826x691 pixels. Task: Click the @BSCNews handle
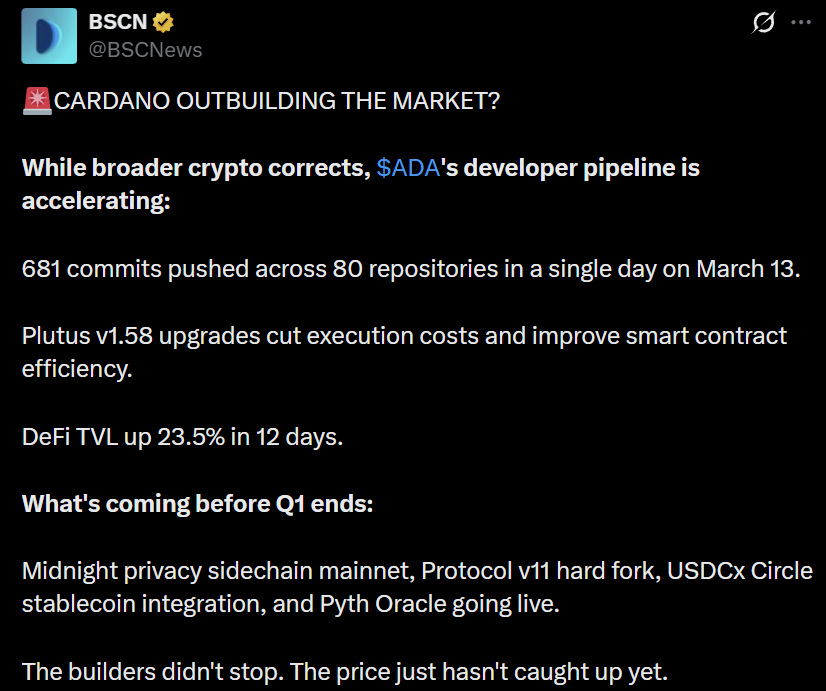(x=145, y=49)
